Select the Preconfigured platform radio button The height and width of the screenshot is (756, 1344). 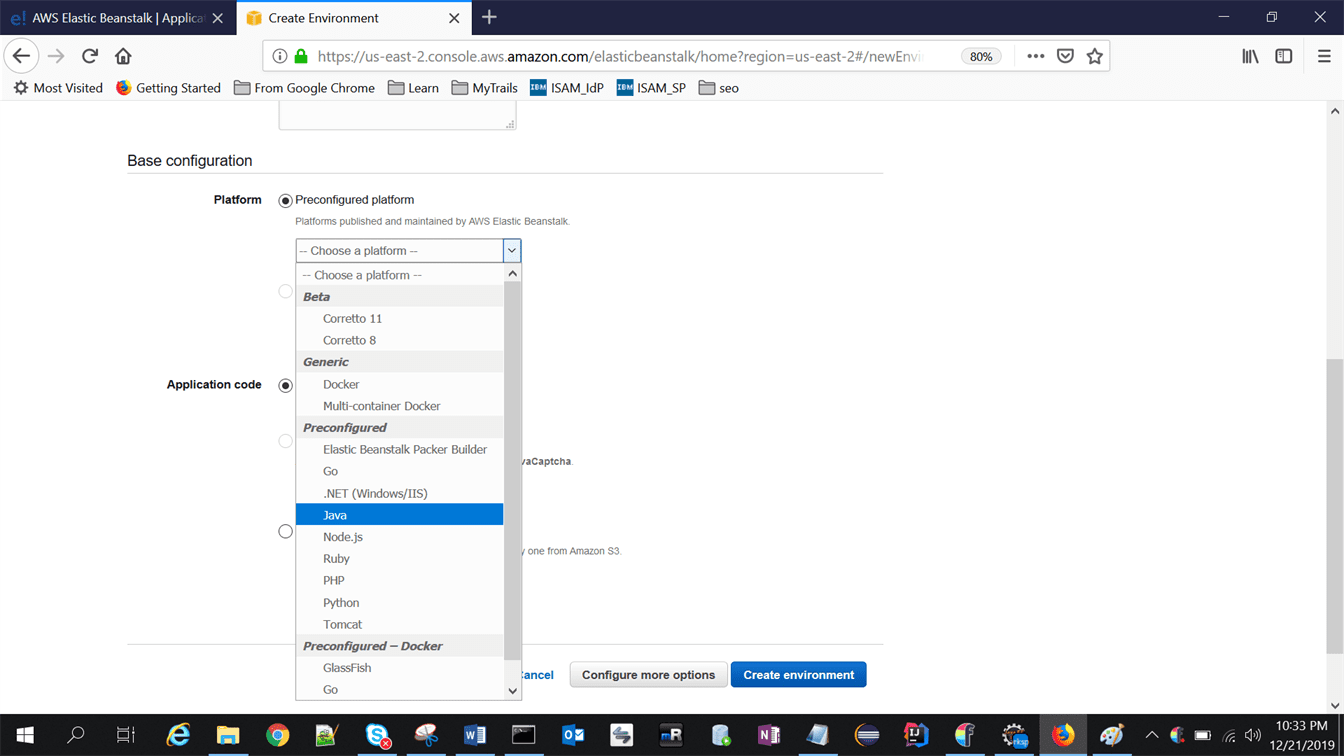286,201
